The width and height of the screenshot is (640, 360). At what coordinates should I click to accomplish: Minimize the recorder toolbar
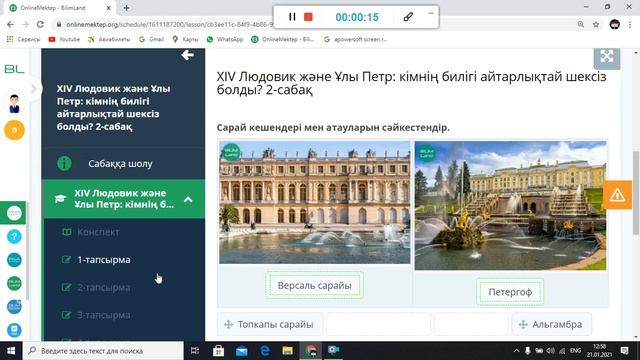coord(431,13)
